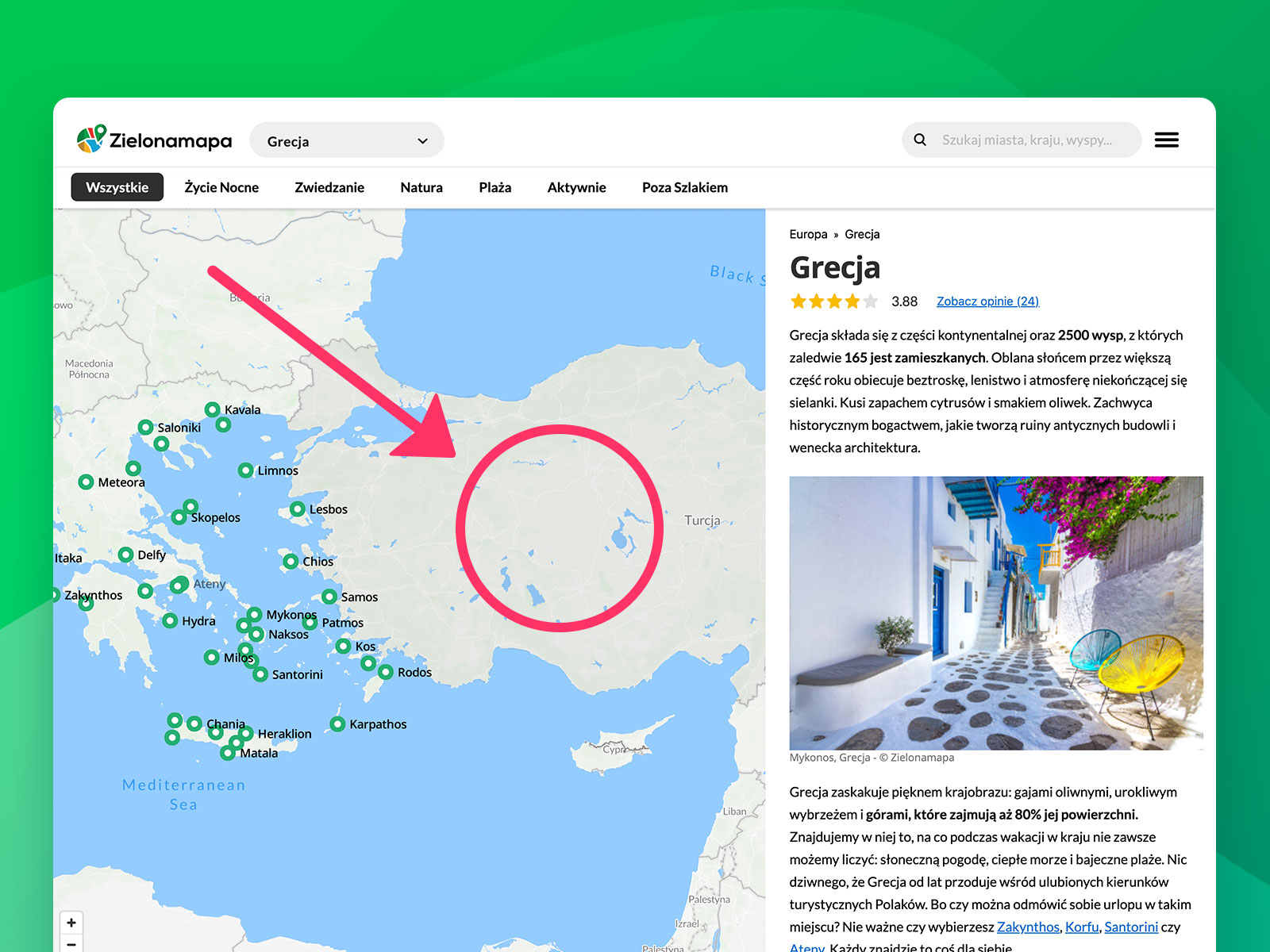Screen dimensions: 1270x952
Task: Switch to the Poza Szlakiem tab
Action: point(685,187)
